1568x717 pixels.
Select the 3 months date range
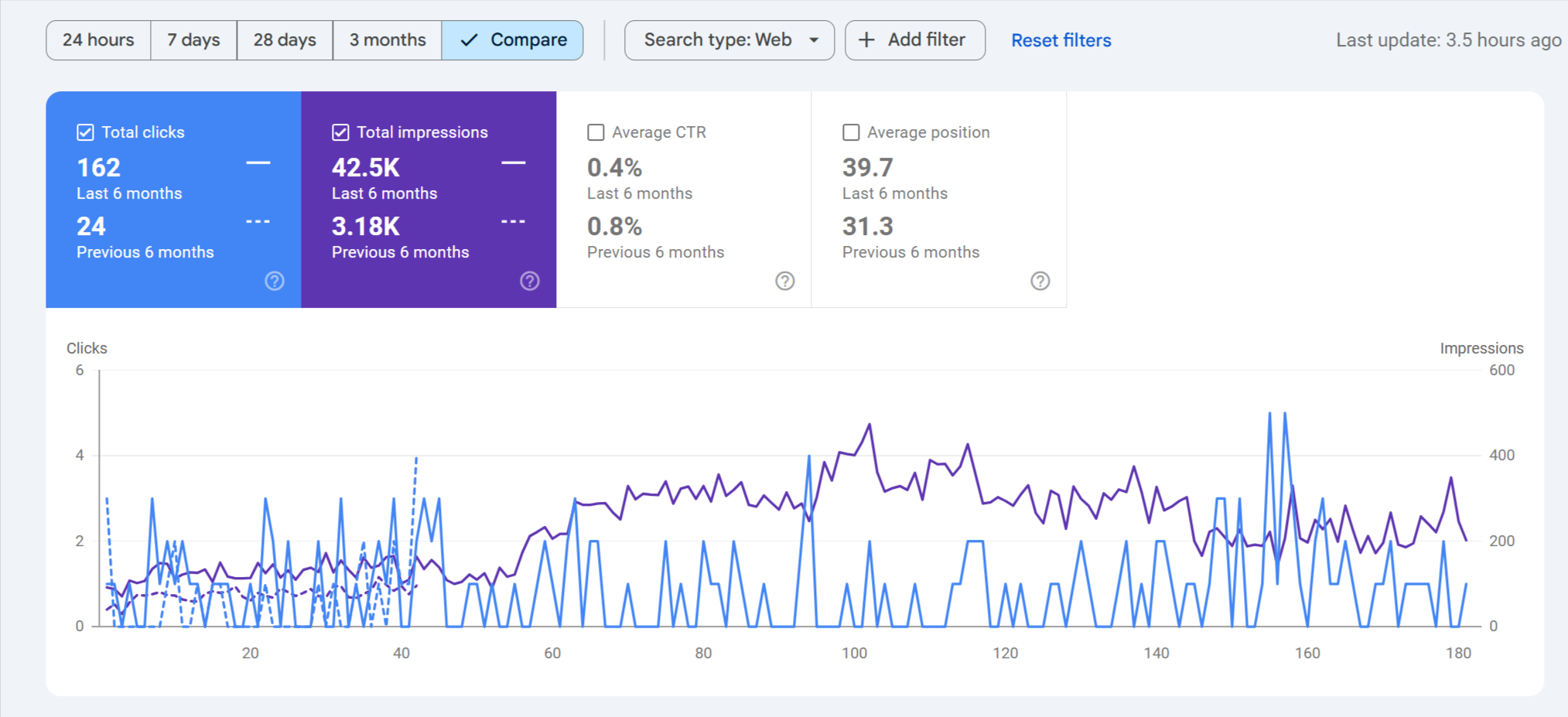[x=388, y=40]
